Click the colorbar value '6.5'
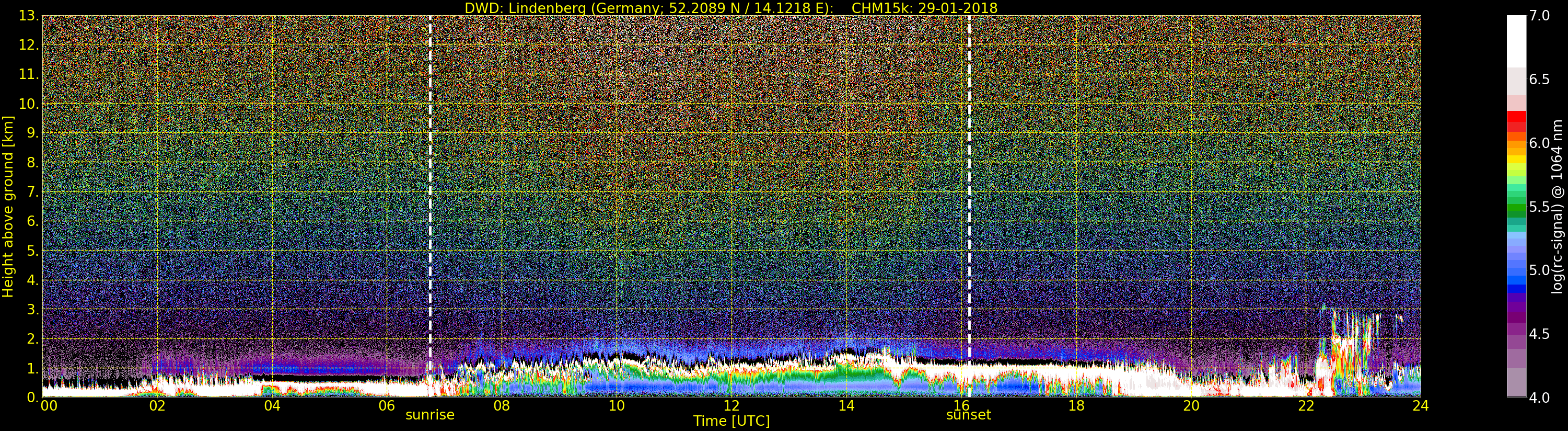 (1539, 80)
